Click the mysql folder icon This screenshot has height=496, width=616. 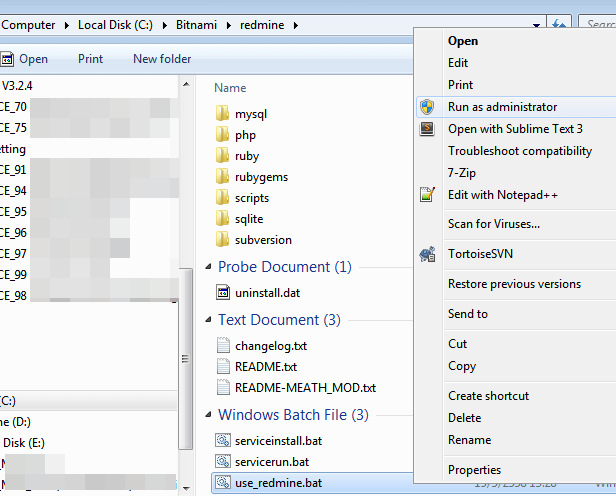(x=223, y=114)
